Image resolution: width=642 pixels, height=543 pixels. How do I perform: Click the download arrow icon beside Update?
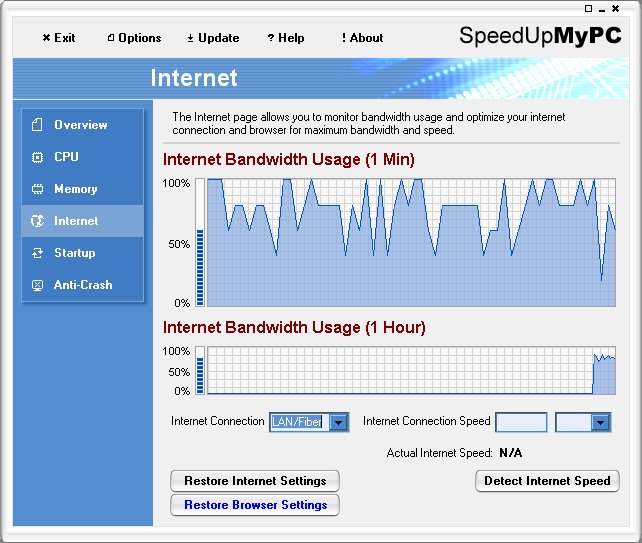click(190, 38)
